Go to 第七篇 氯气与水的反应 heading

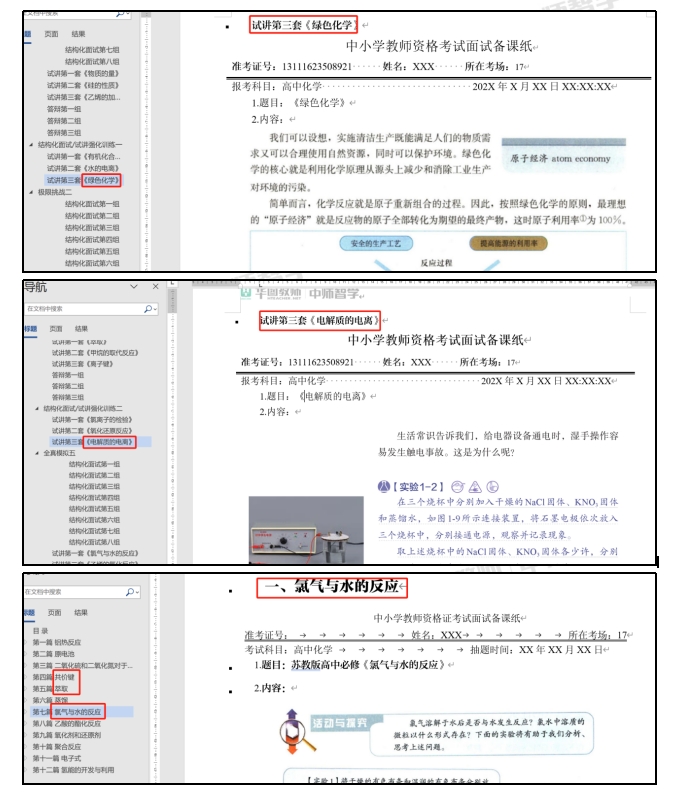[x=79, y=712]
